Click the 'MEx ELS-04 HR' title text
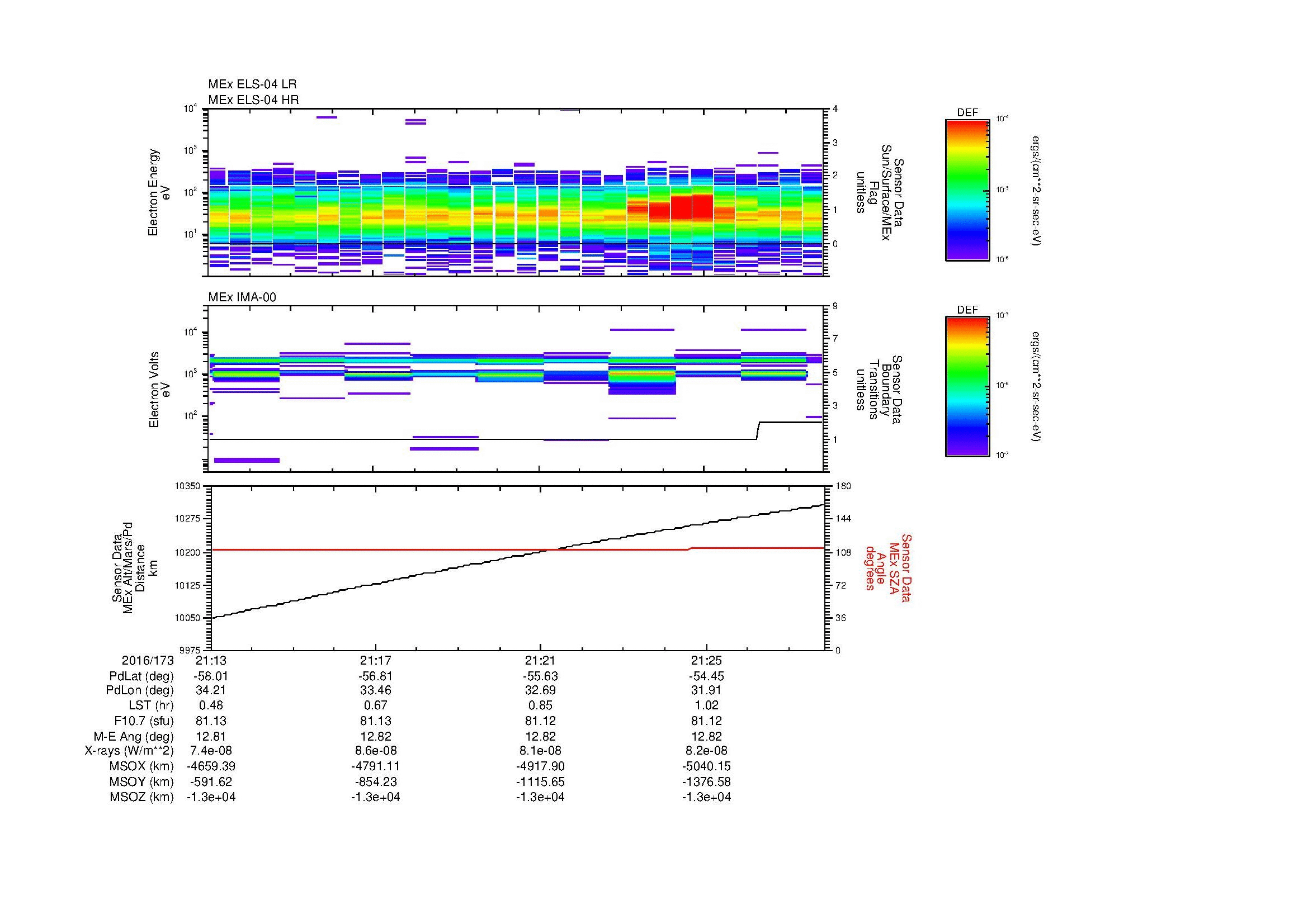The image size is (1308, 924). tap(253, 99)
